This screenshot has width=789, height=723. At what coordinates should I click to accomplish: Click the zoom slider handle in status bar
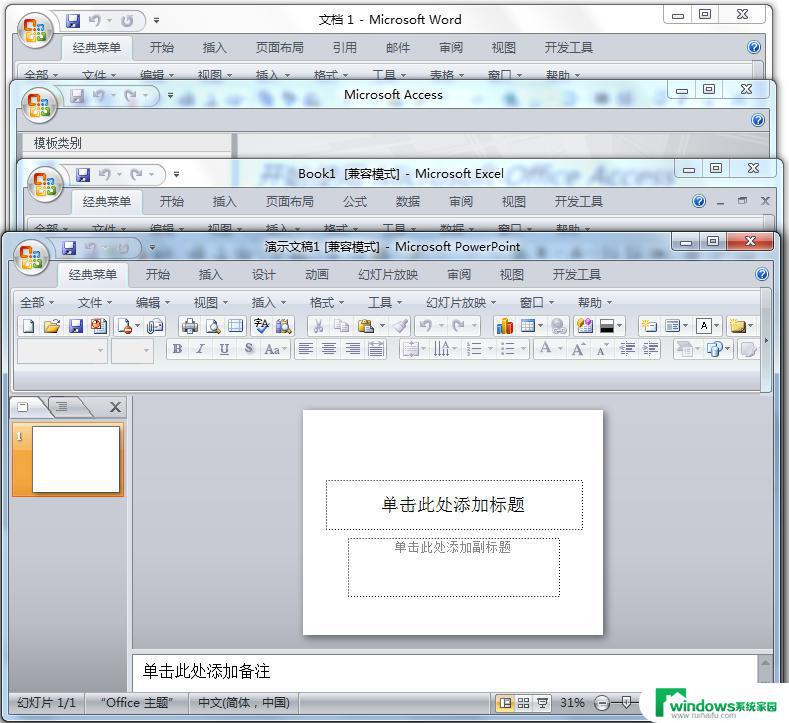tap(626, 702)
